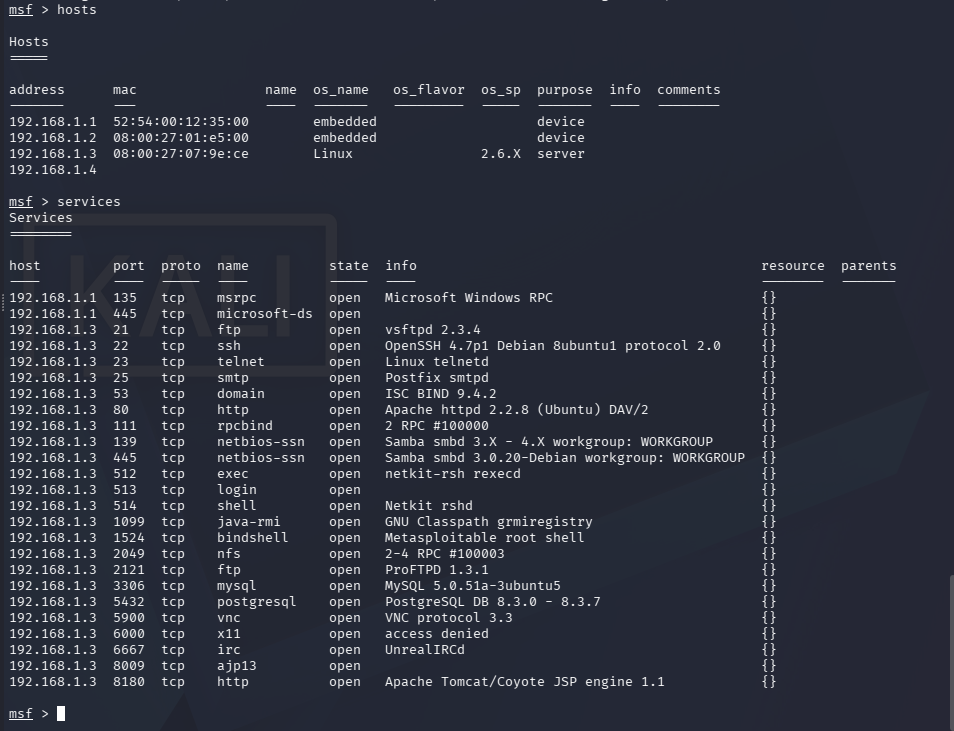The width and height of the screenshot is (954, 731).
Task: Click 'ISC BIND 9.4.2' info text
Action: pos(440,394)
